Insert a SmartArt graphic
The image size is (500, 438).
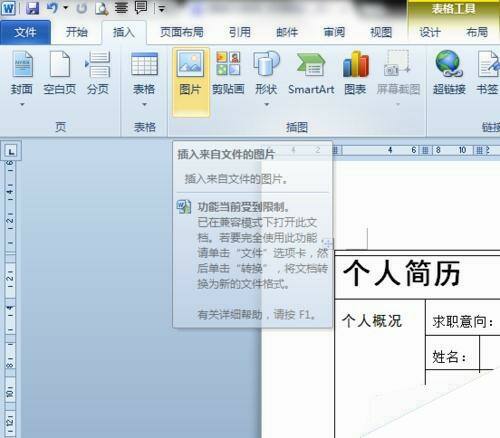(x=311, y=72)
